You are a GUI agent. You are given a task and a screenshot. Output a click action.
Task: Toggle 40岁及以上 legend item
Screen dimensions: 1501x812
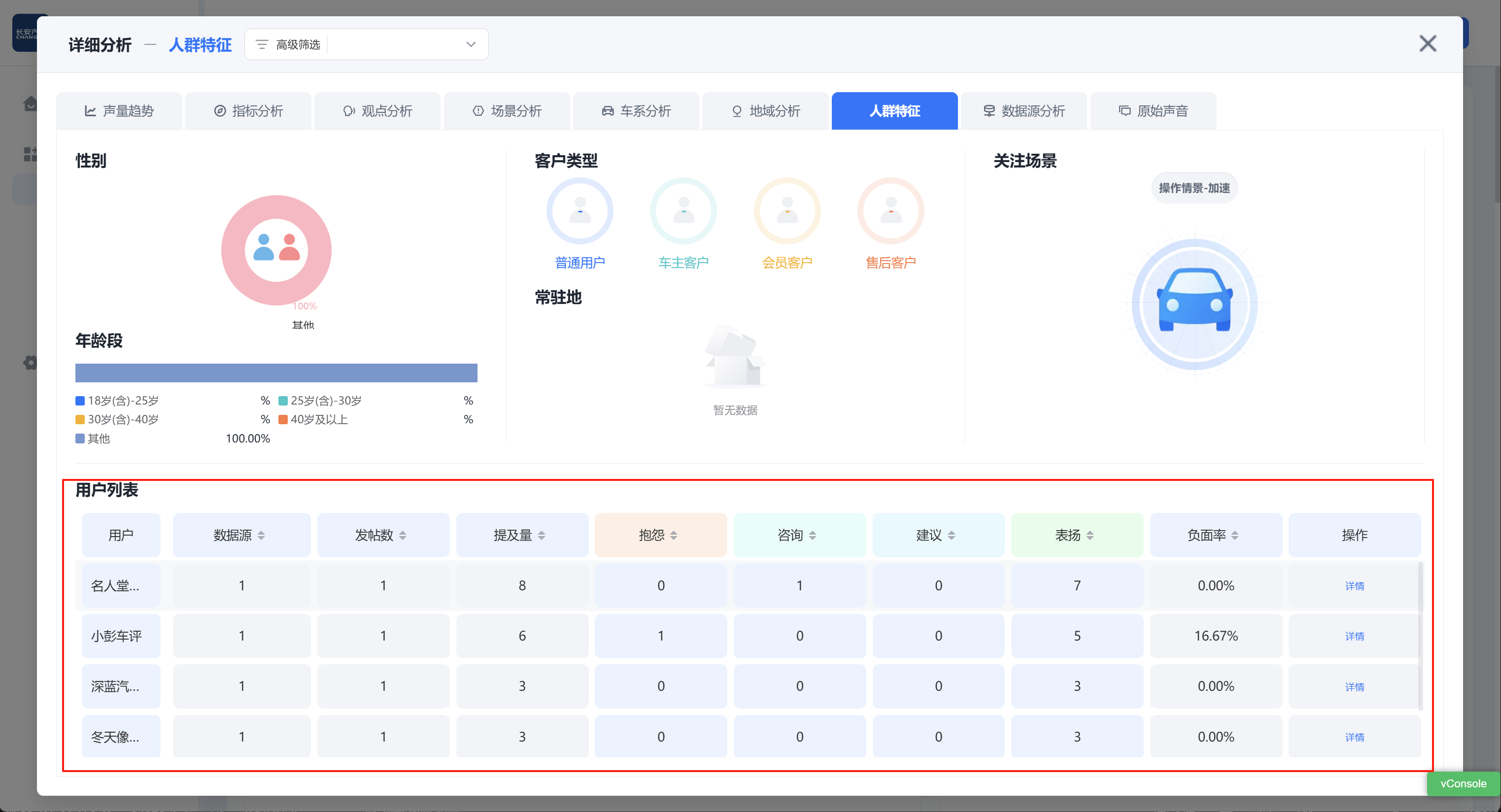[x=319, y=419]
